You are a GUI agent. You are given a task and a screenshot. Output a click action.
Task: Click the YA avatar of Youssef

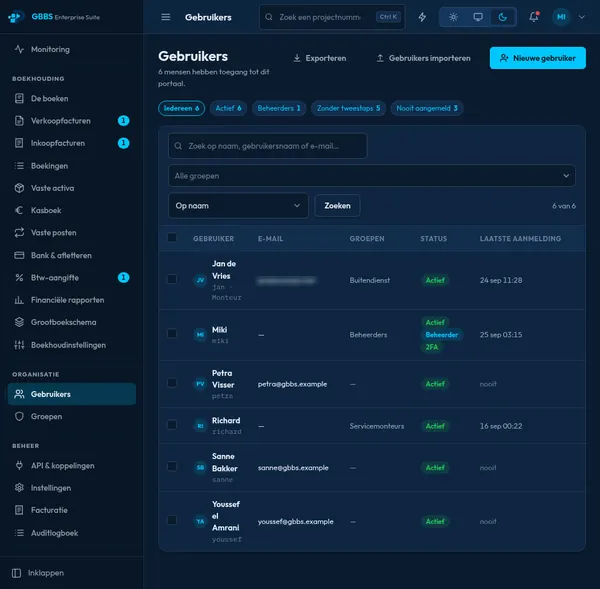coord(200,521)
